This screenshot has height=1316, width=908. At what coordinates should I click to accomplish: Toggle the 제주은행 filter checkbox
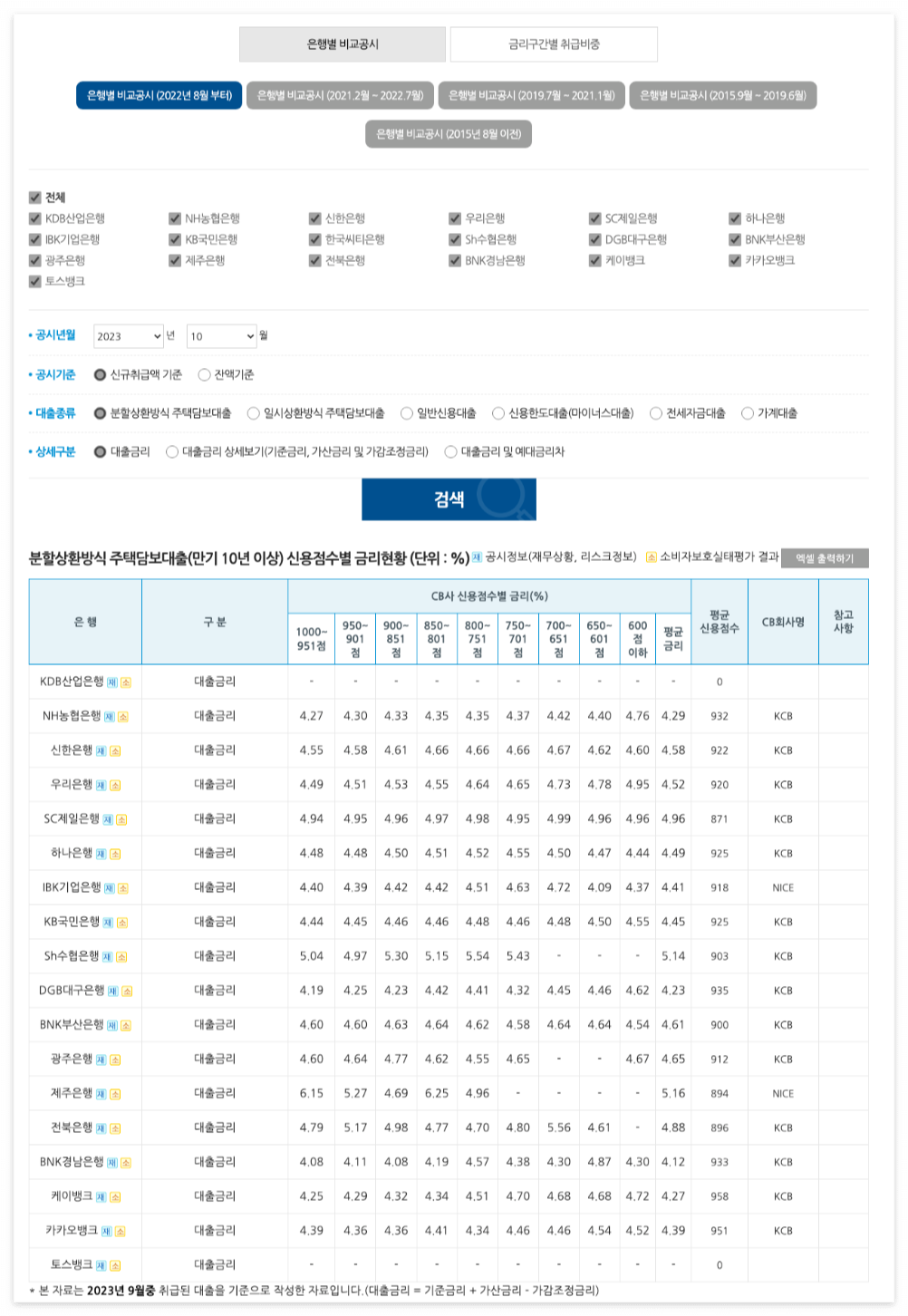click(x=175, y=261)
